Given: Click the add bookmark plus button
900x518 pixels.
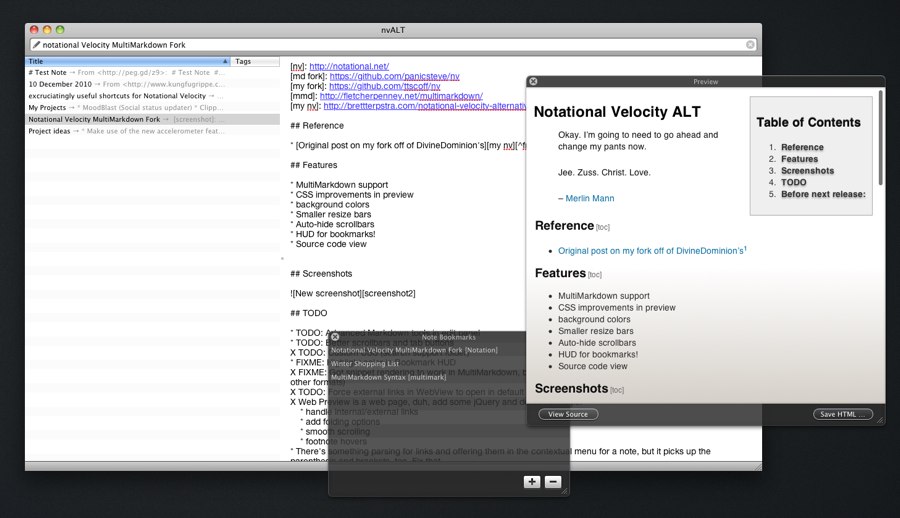Looking at the screenshot, I should click(x=532, y=482).
